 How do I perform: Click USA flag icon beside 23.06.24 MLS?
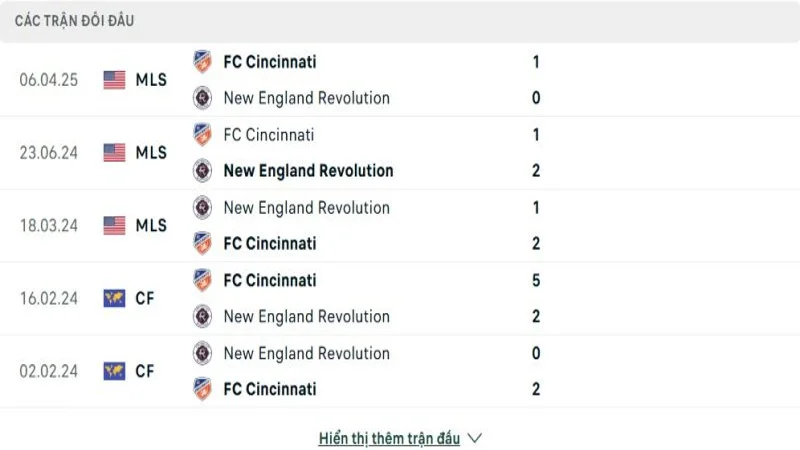coord(114,153)
